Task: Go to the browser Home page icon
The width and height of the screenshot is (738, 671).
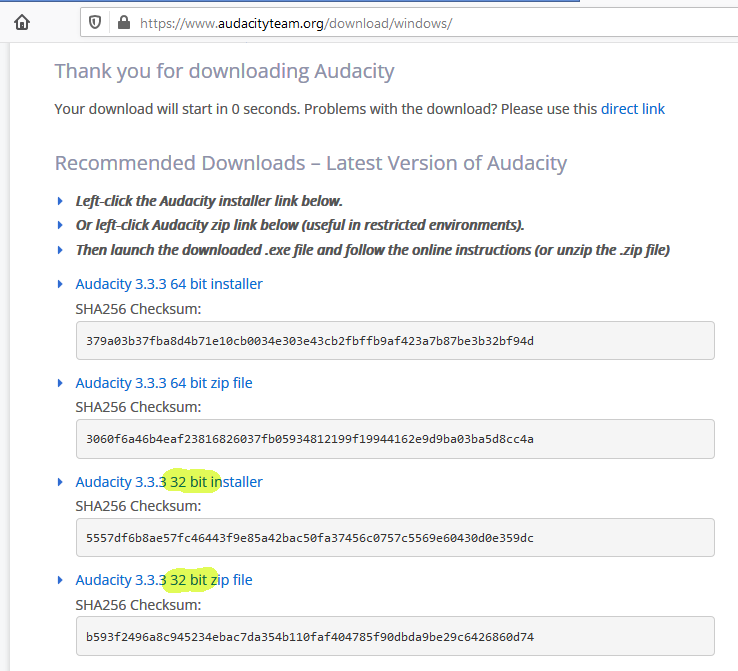Action: point(22,22)
